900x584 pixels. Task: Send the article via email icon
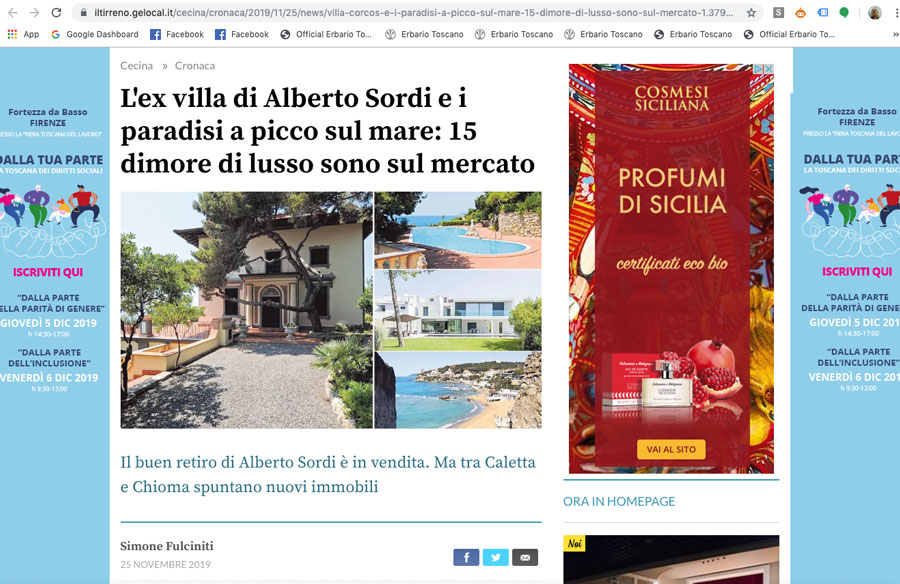pyautogui.click(x=525, y=557)
